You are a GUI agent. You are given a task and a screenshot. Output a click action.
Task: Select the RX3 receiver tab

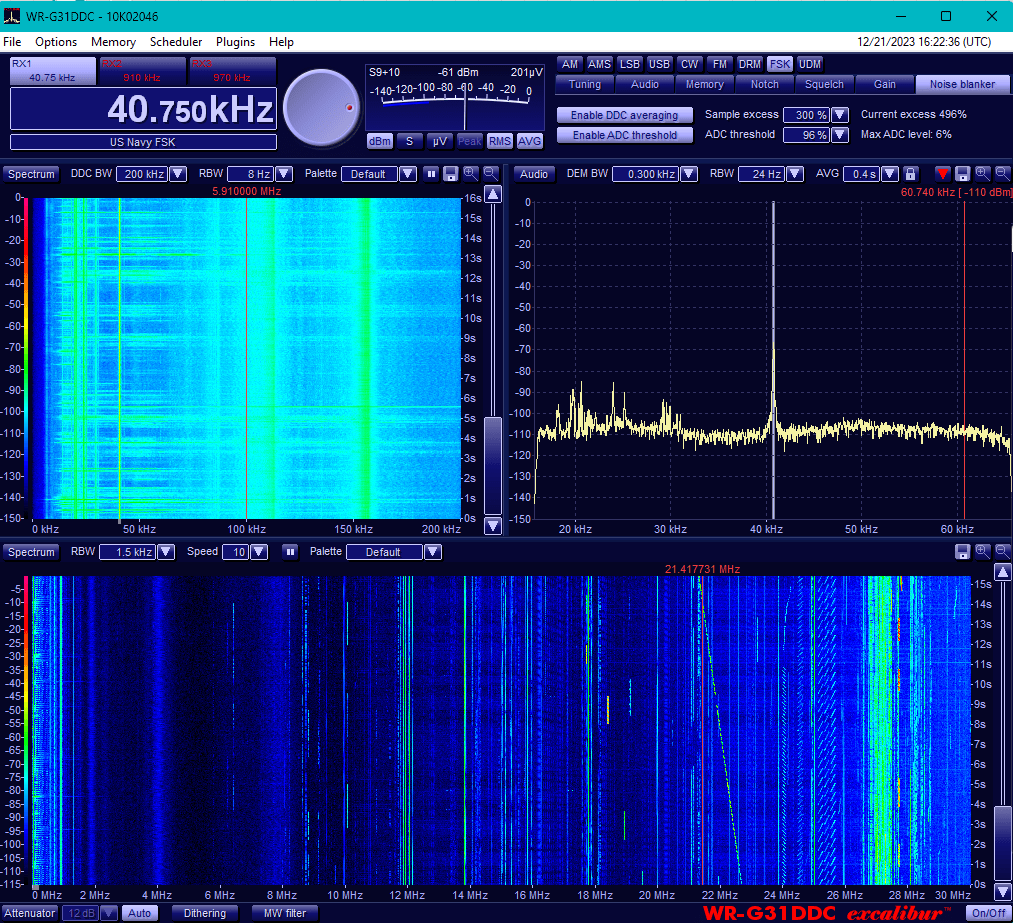pyautogui.click(x=232, y=70)
